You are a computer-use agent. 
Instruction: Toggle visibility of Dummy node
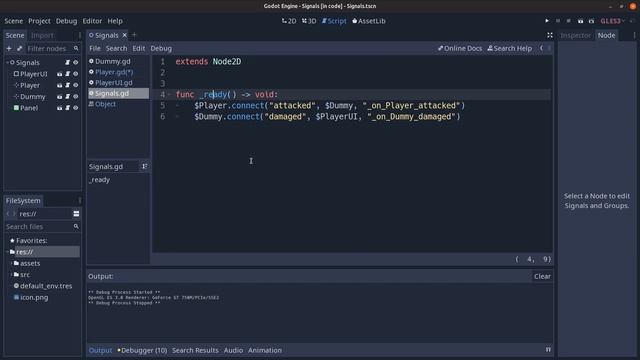(x=76, y=97)
